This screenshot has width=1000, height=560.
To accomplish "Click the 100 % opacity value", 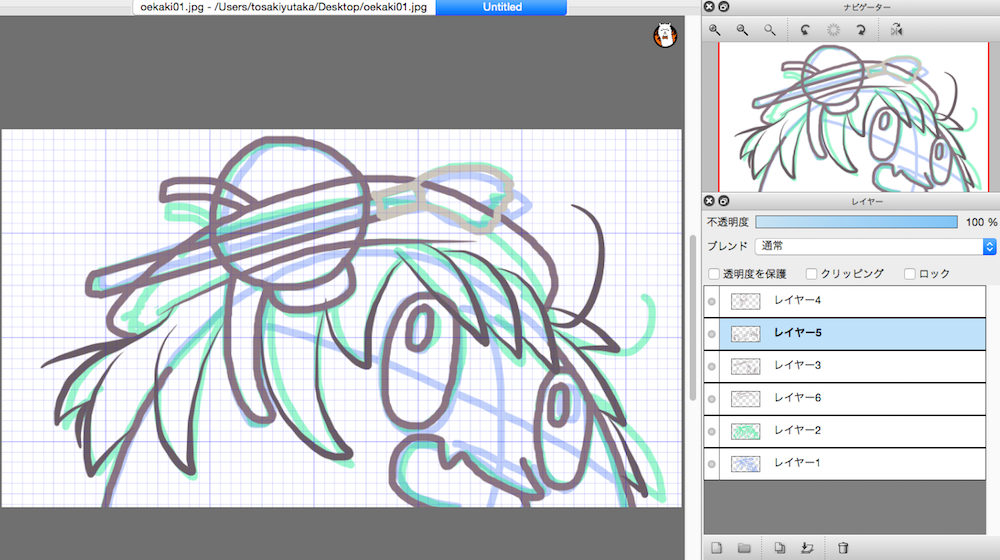I will [x=981, y=222].
